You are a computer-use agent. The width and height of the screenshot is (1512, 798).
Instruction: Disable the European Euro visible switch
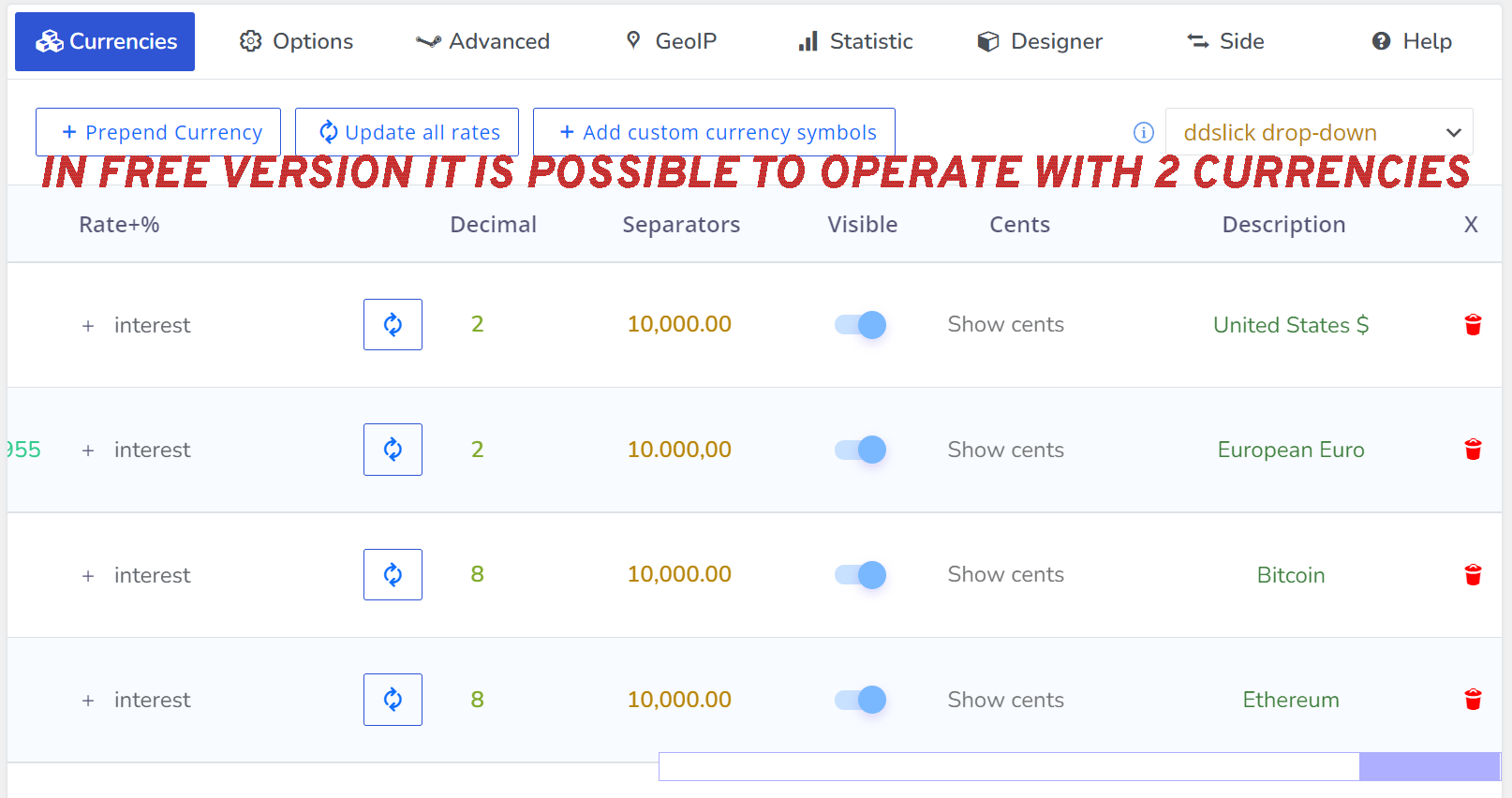pyautogui.click(x=861, y=450)
